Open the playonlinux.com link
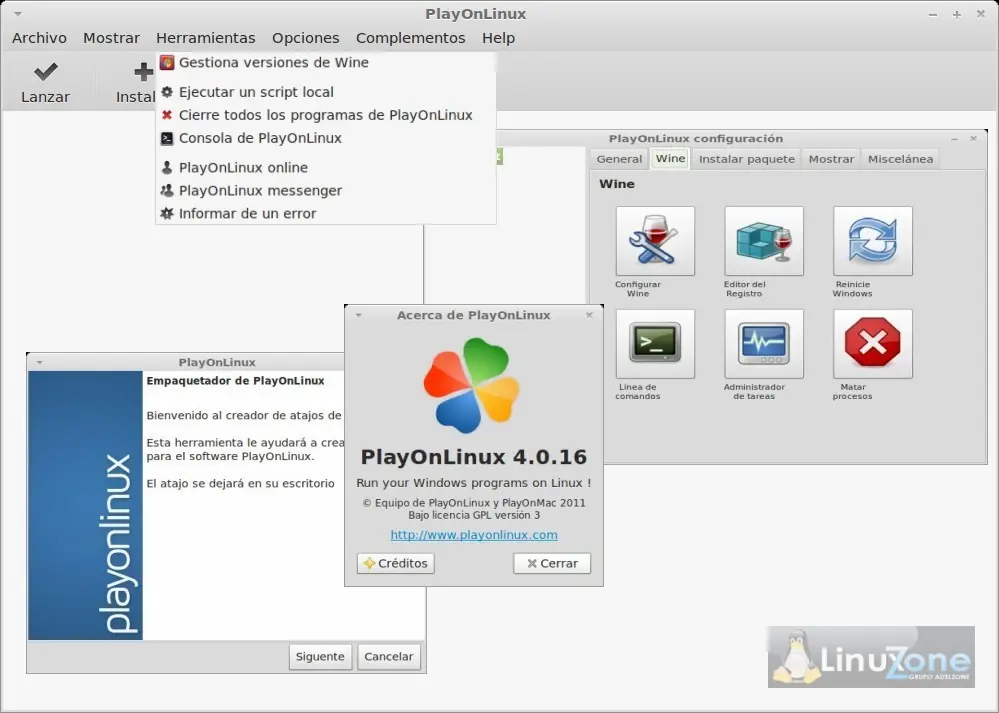Screen dimensions: 999x713 tap(474, 535)
